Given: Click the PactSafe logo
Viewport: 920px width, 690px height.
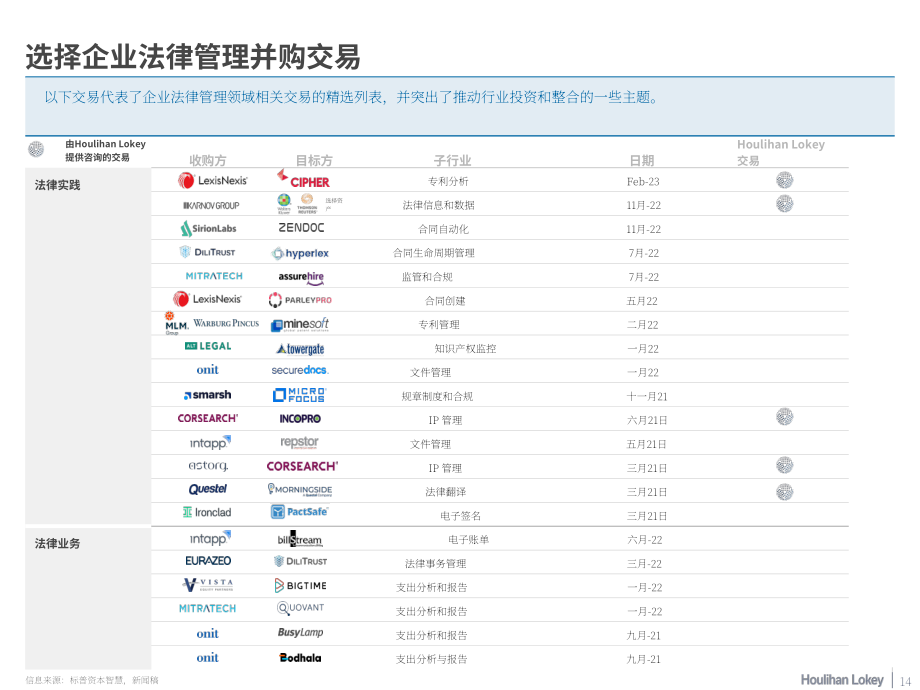Looking at the screenshot, I should coord(299,512).
